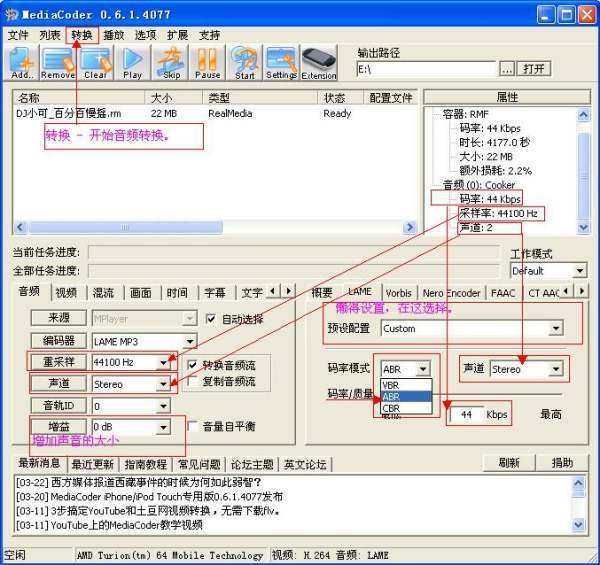This screenshot has height=565, width=600.
Task: Open the 扩展 menu
Action: (178, 35)
